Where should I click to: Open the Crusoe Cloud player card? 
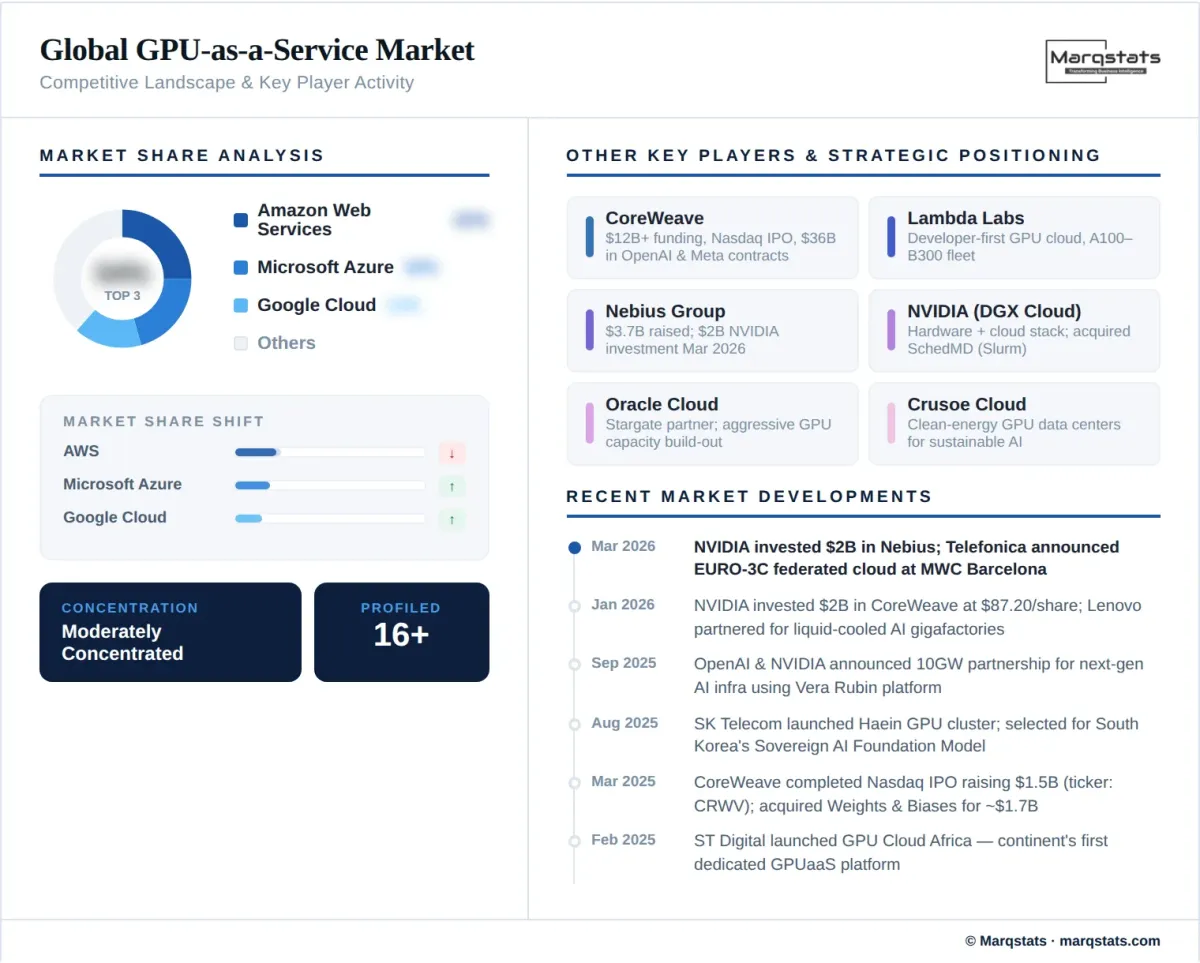pos(1014,423)
